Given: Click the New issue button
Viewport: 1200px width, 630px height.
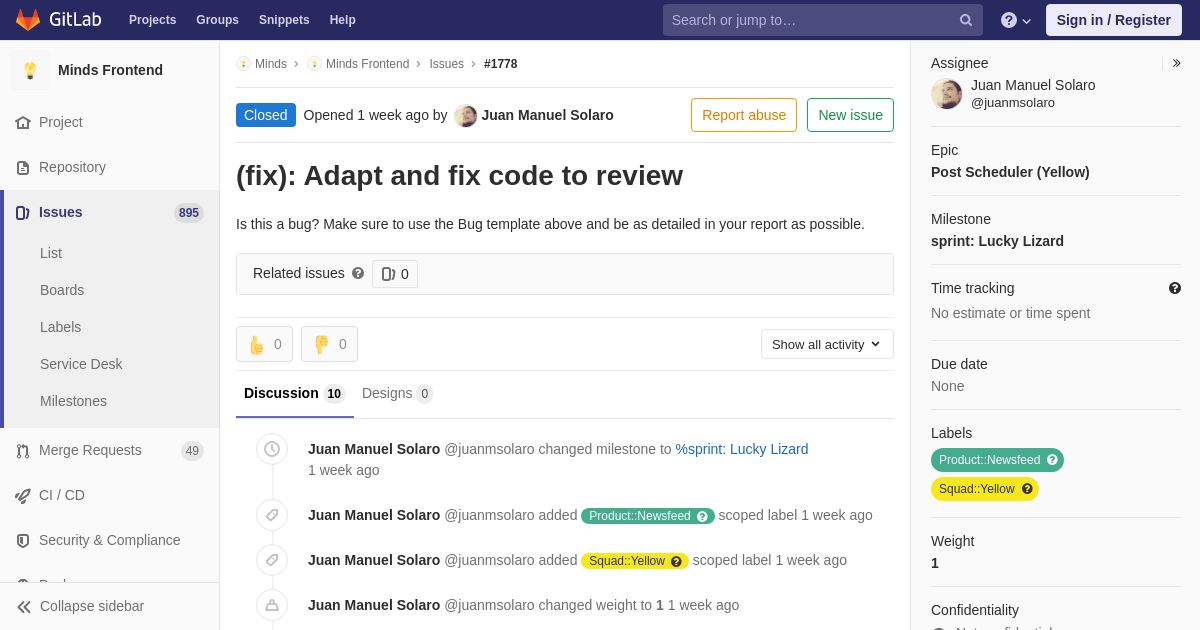Looking at the screenshot, I should point(850,115).
